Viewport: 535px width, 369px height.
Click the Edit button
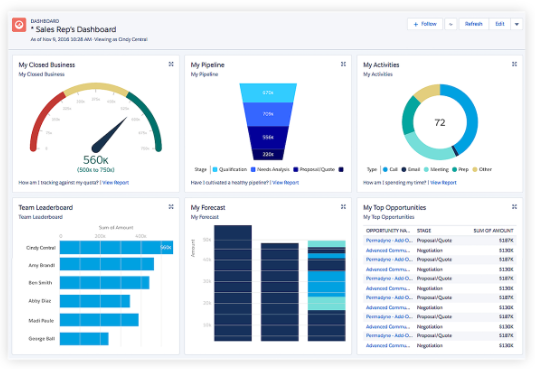[x=500, y=24]
